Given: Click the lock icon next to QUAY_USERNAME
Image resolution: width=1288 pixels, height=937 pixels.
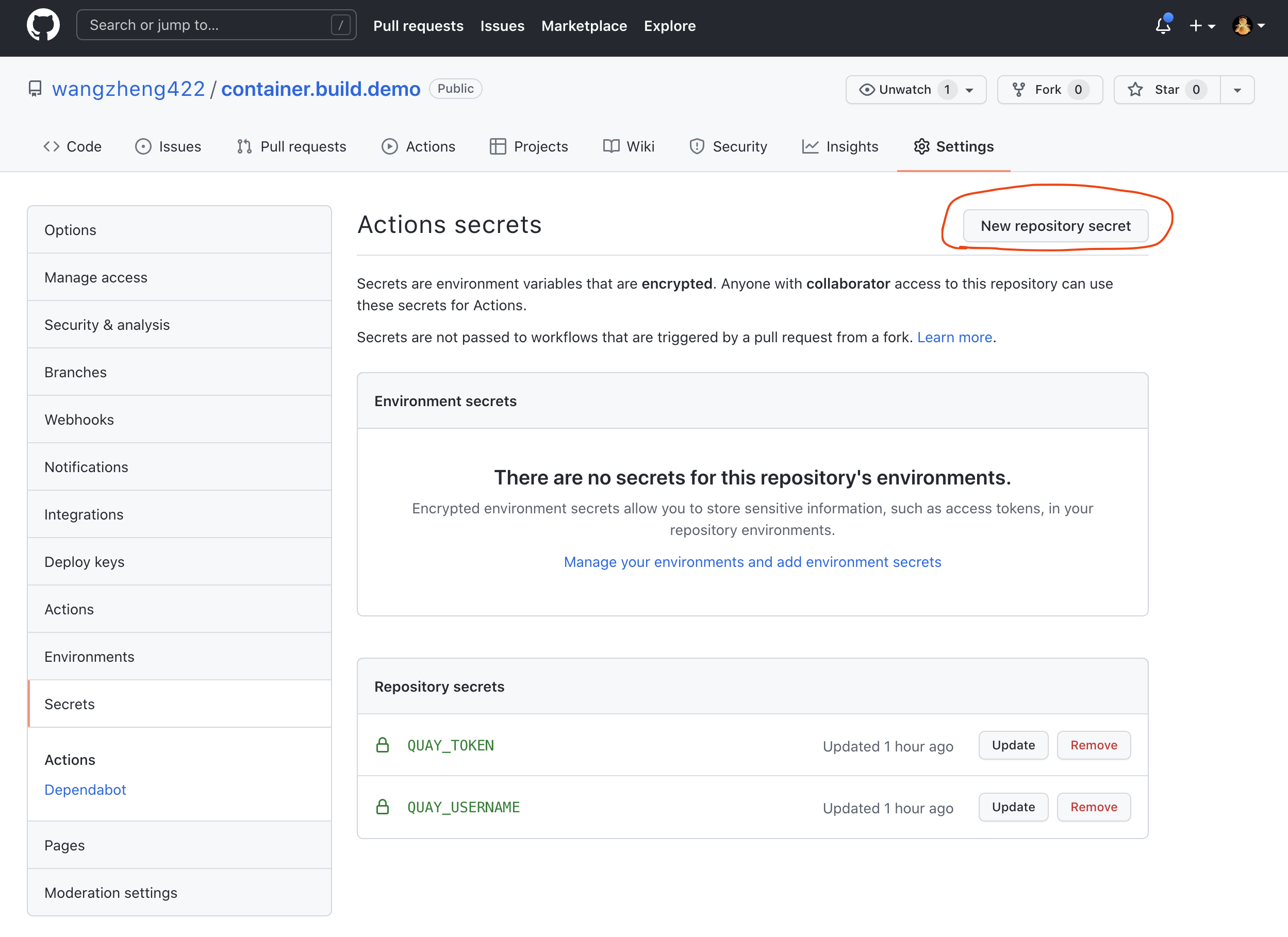Looking at the screenshot, I should coord(383,807).
